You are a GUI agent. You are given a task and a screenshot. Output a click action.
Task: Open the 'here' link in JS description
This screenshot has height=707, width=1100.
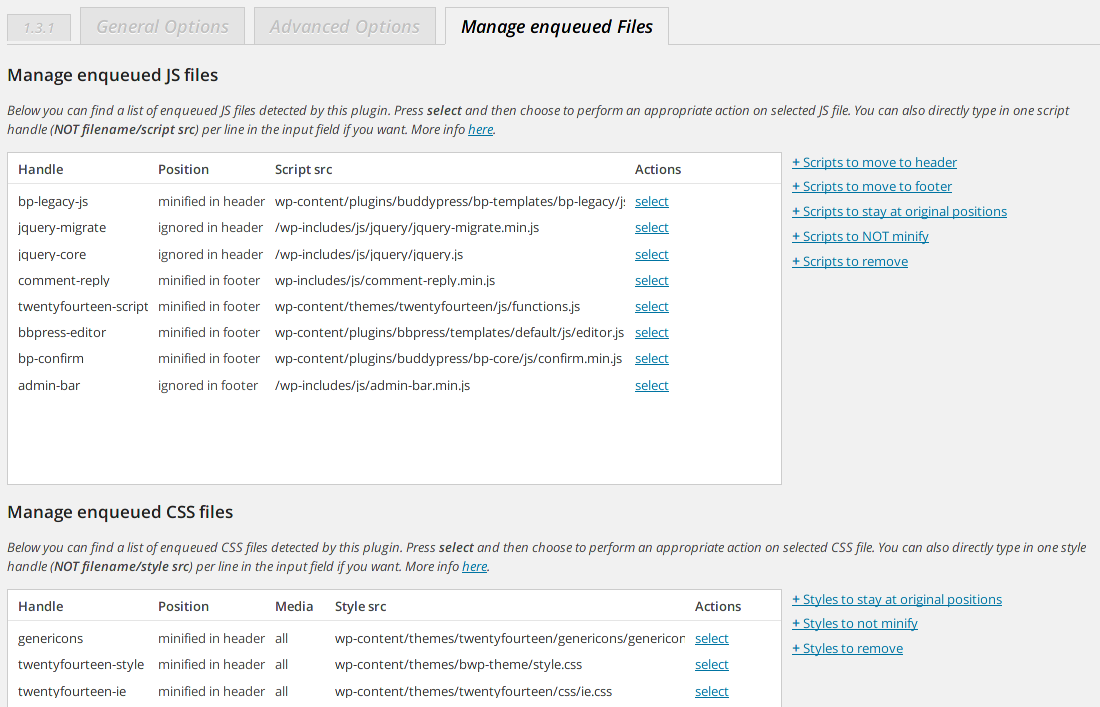(x=480, y=129)
